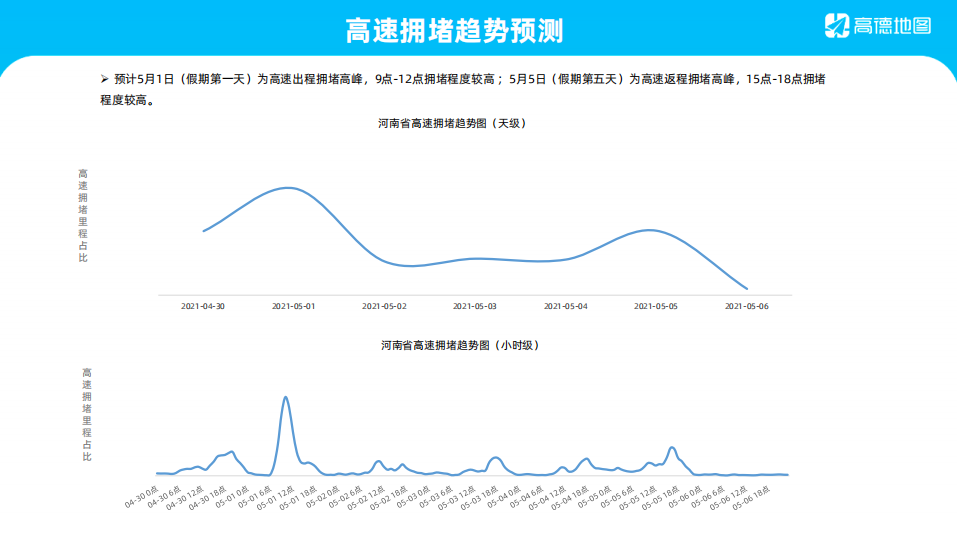Click the 2021-05-01 date axis label
957x534 pixels.
point(294,306)
